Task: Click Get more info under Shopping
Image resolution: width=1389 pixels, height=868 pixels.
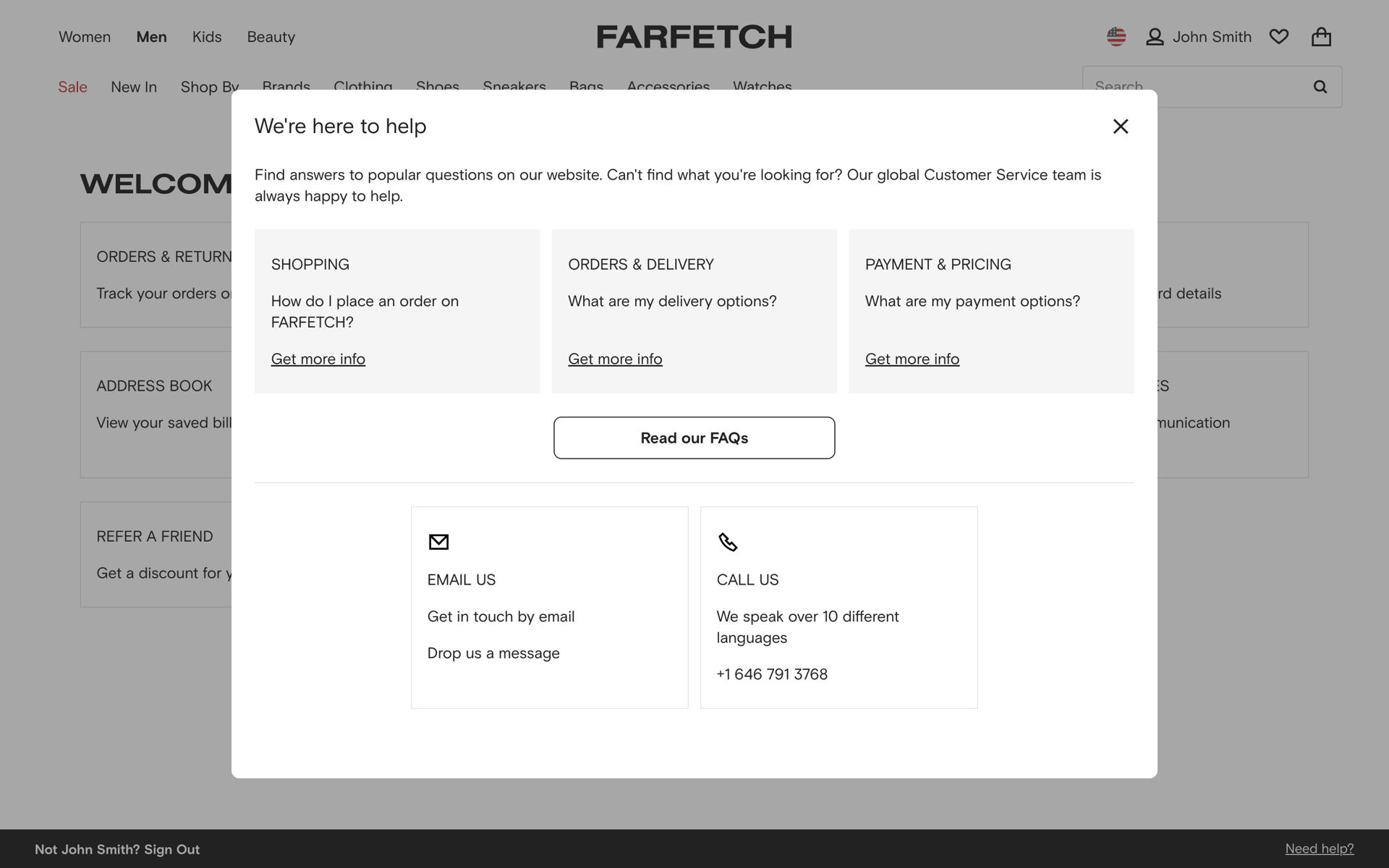Action: coord(318,359)
